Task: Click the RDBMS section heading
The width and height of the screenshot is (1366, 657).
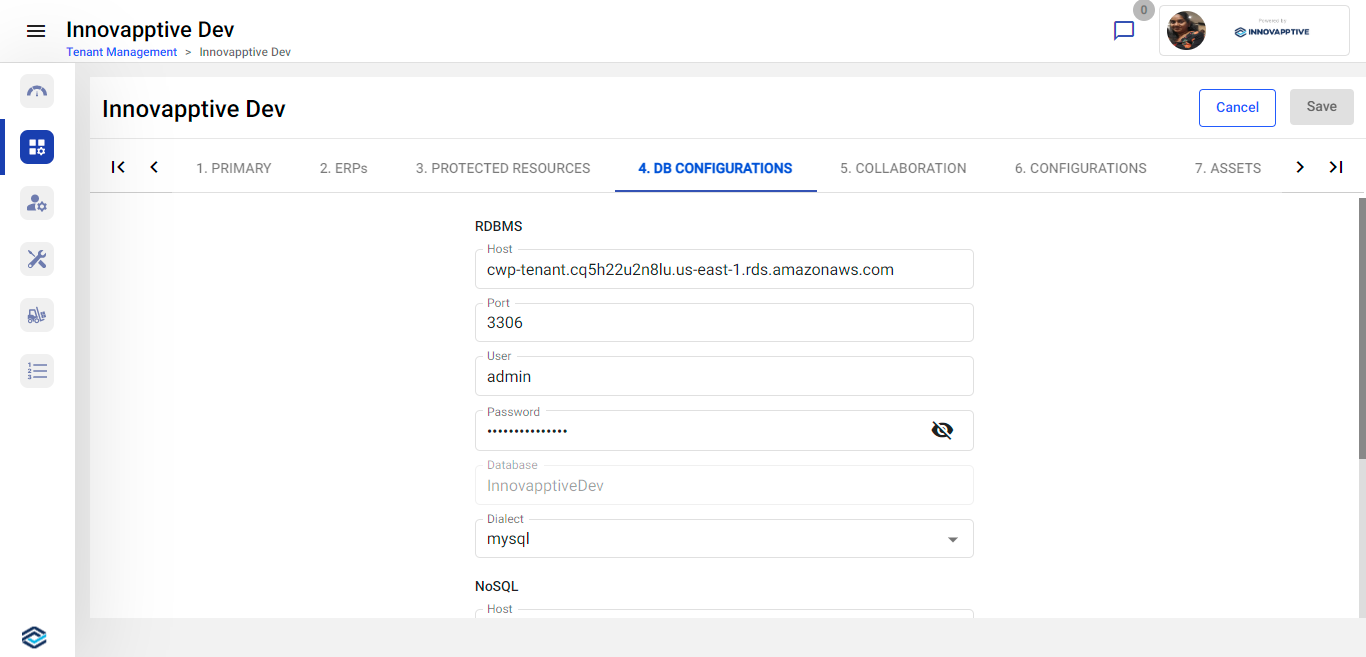Action: point(499,227)
